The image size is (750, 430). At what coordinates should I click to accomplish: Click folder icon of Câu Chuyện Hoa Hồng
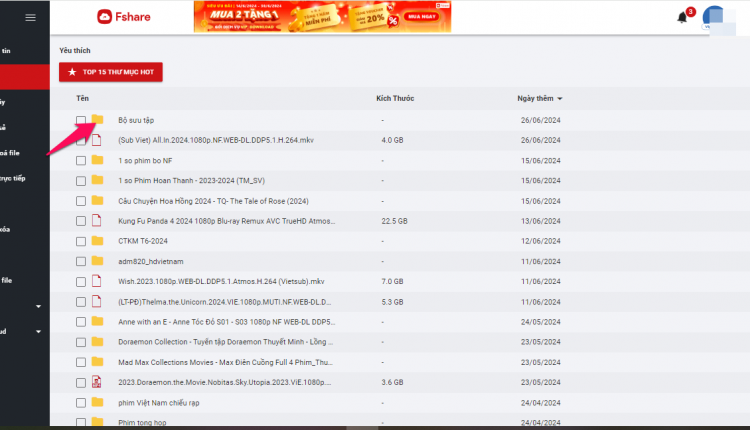[98, 200]
